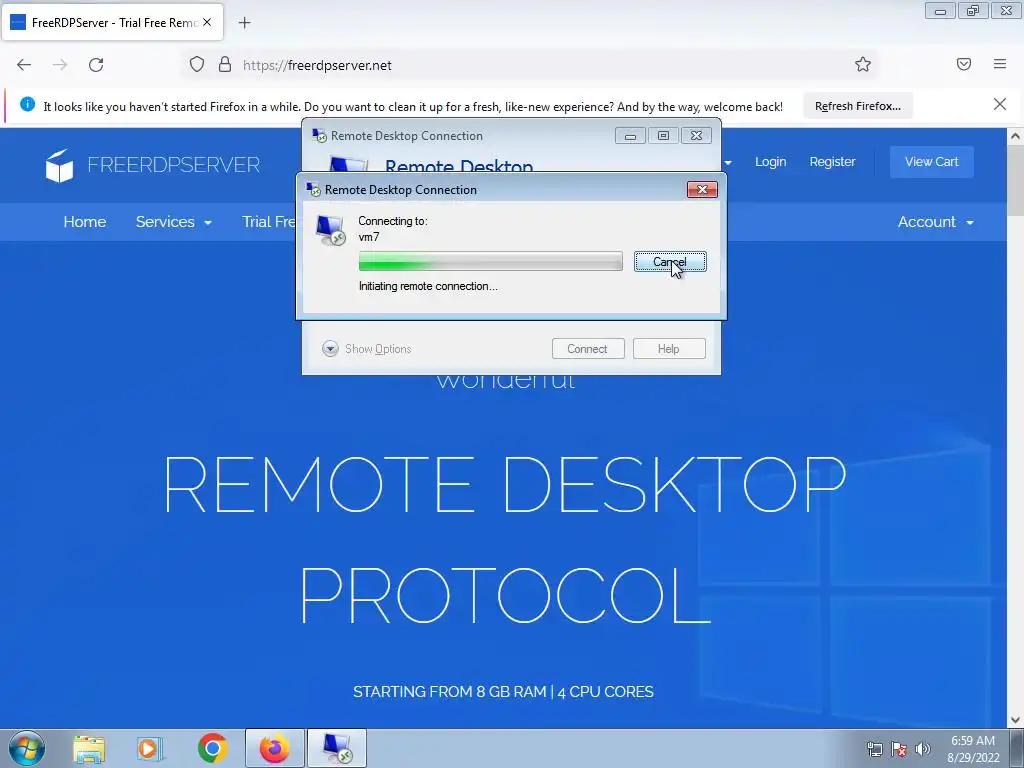
Task: Go forward in Firefox
Action: (x=60, y=65)
